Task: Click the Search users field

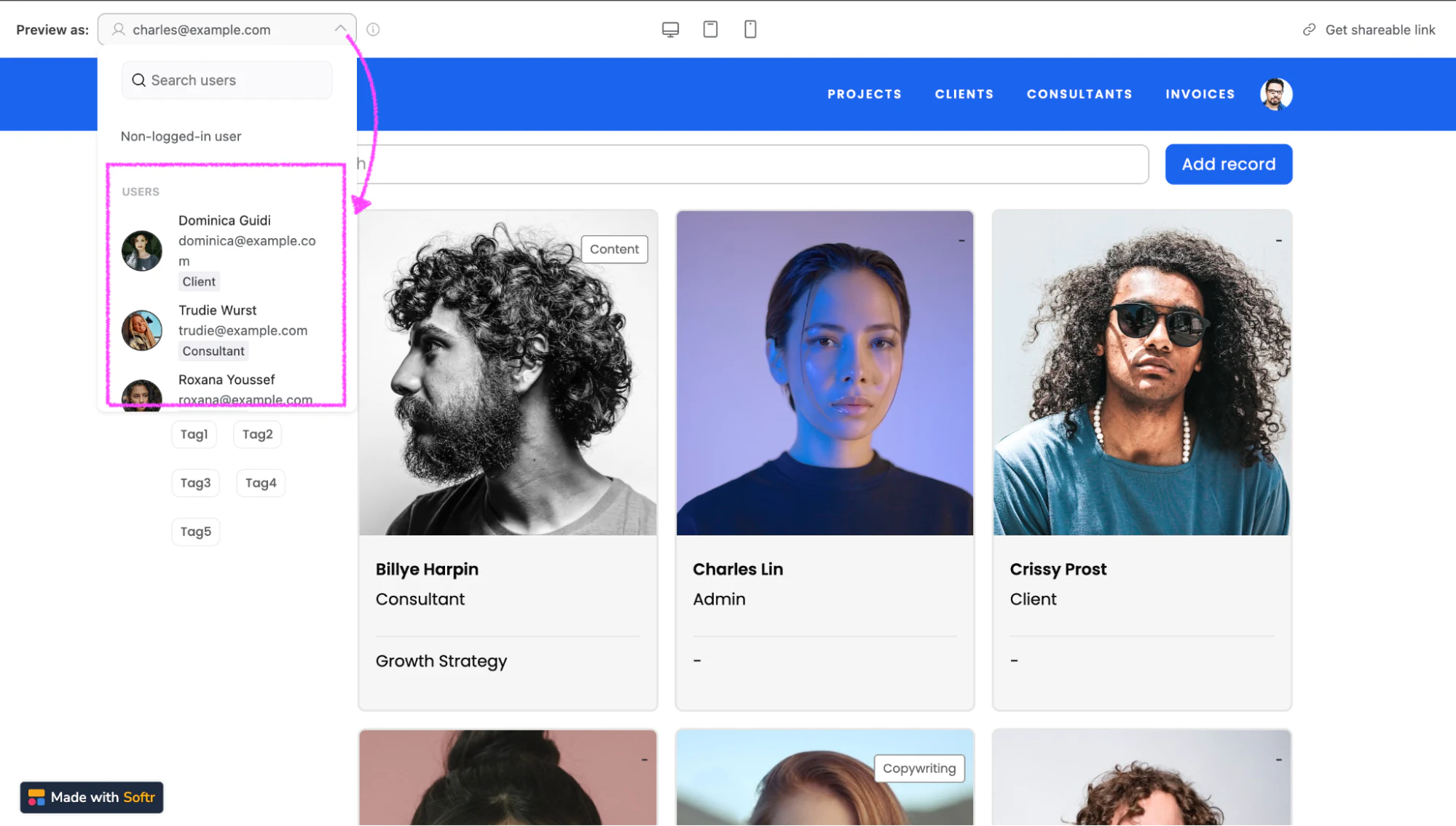Action: 227,80
